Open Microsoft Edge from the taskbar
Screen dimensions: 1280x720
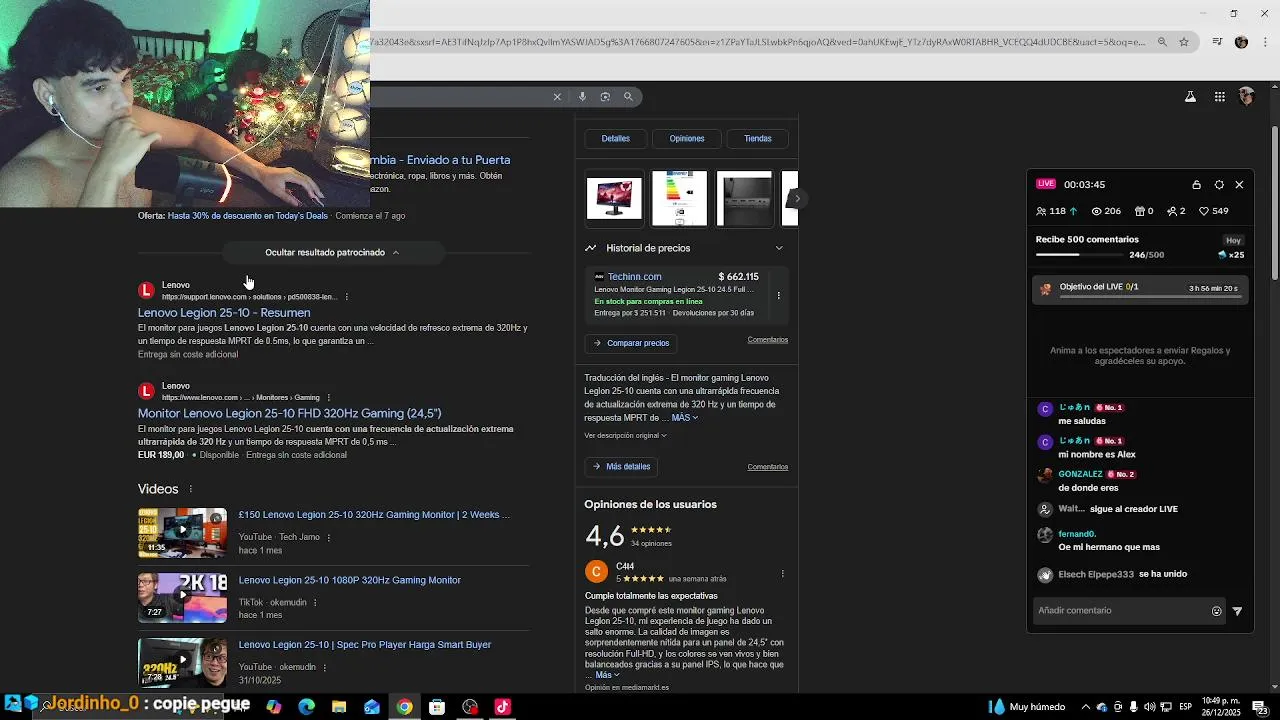(306, 707)
